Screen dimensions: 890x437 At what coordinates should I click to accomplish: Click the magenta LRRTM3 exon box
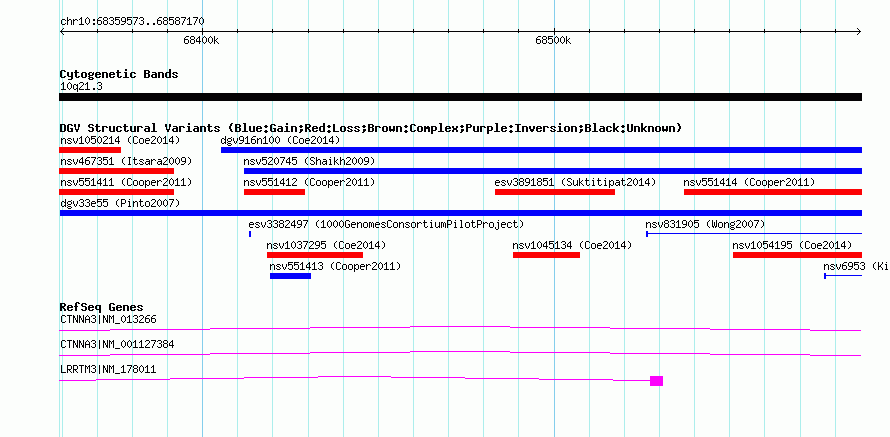(x=656, y=381)
